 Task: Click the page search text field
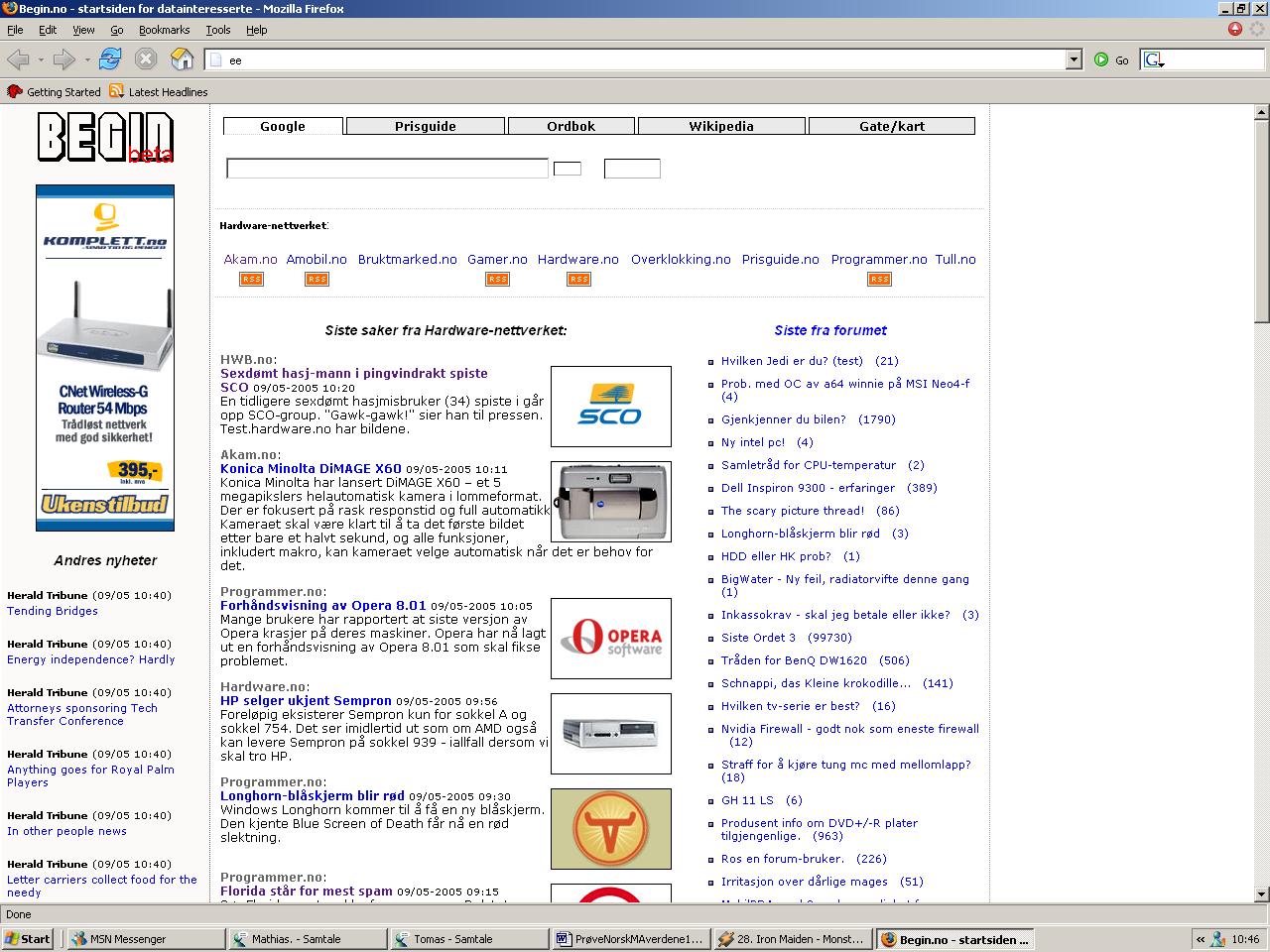pyautogui.click(x=387, y=169)
